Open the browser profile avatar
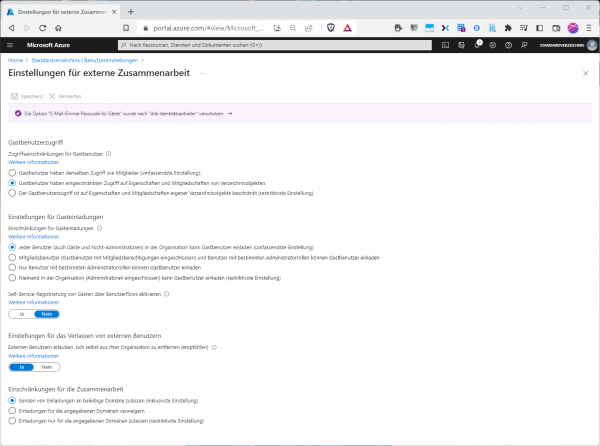The height and width of the screenshot is (446, 600). [573, 28]
